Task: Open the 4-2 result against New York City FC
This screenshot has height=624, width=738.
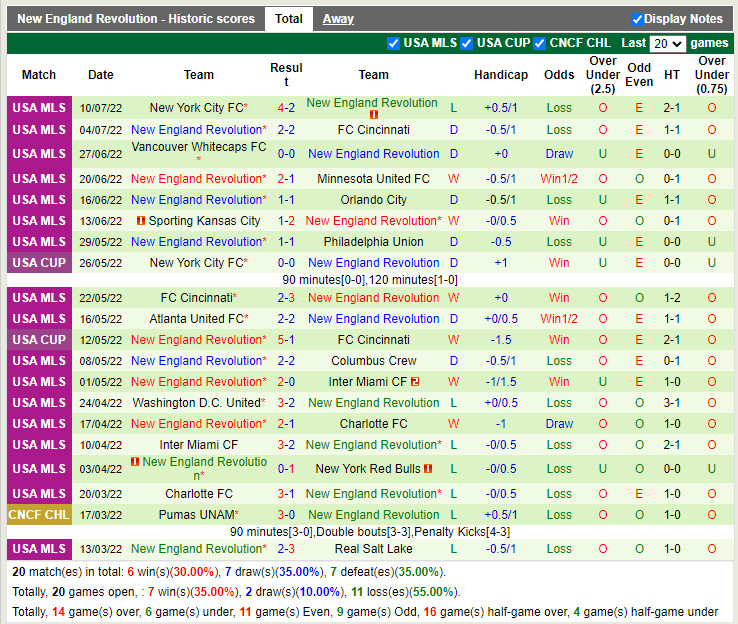Action: (x=286, y=108)
